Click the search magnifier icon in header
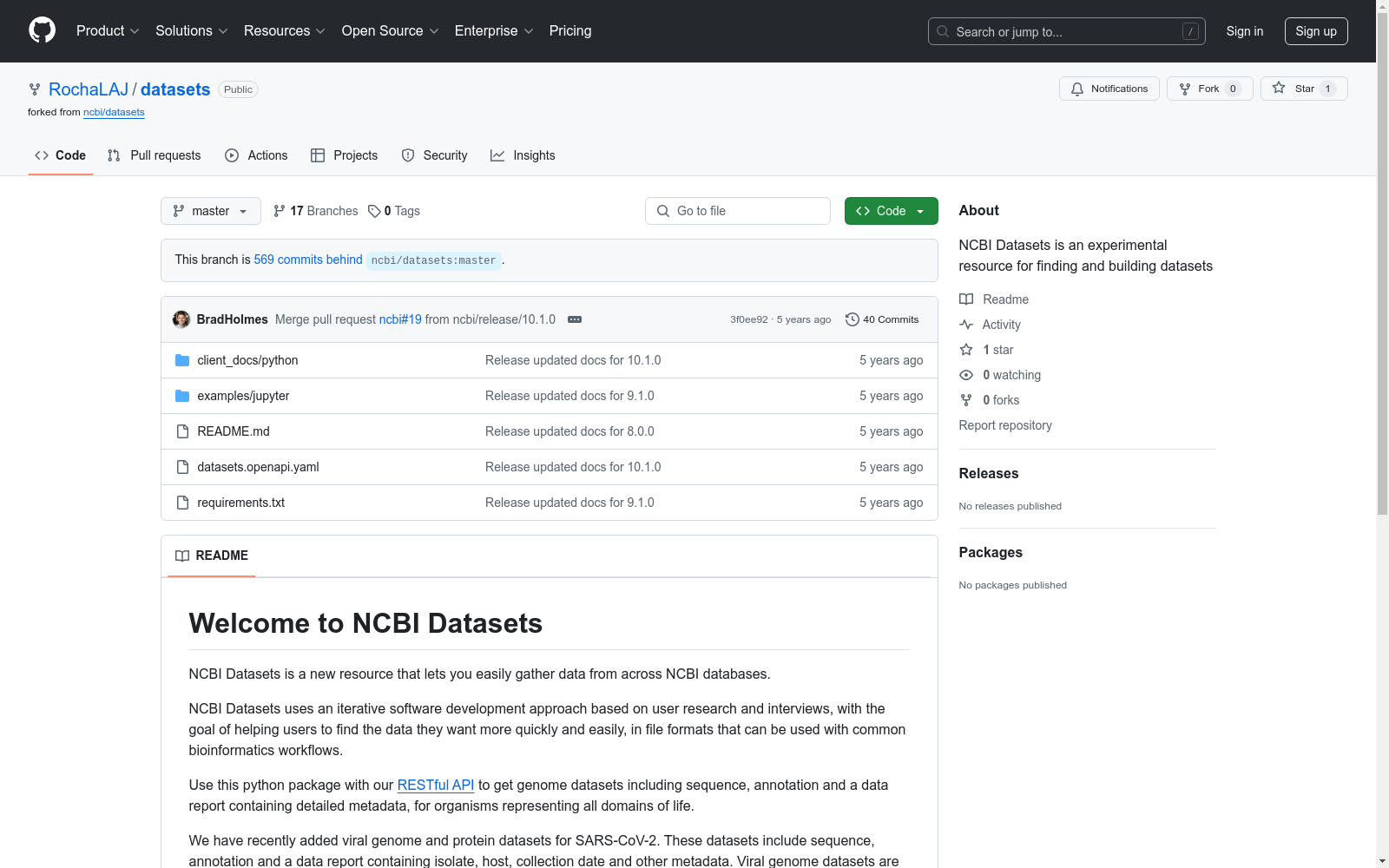The width and height of the screenshot is (1389, 868). tap(943, 31)
